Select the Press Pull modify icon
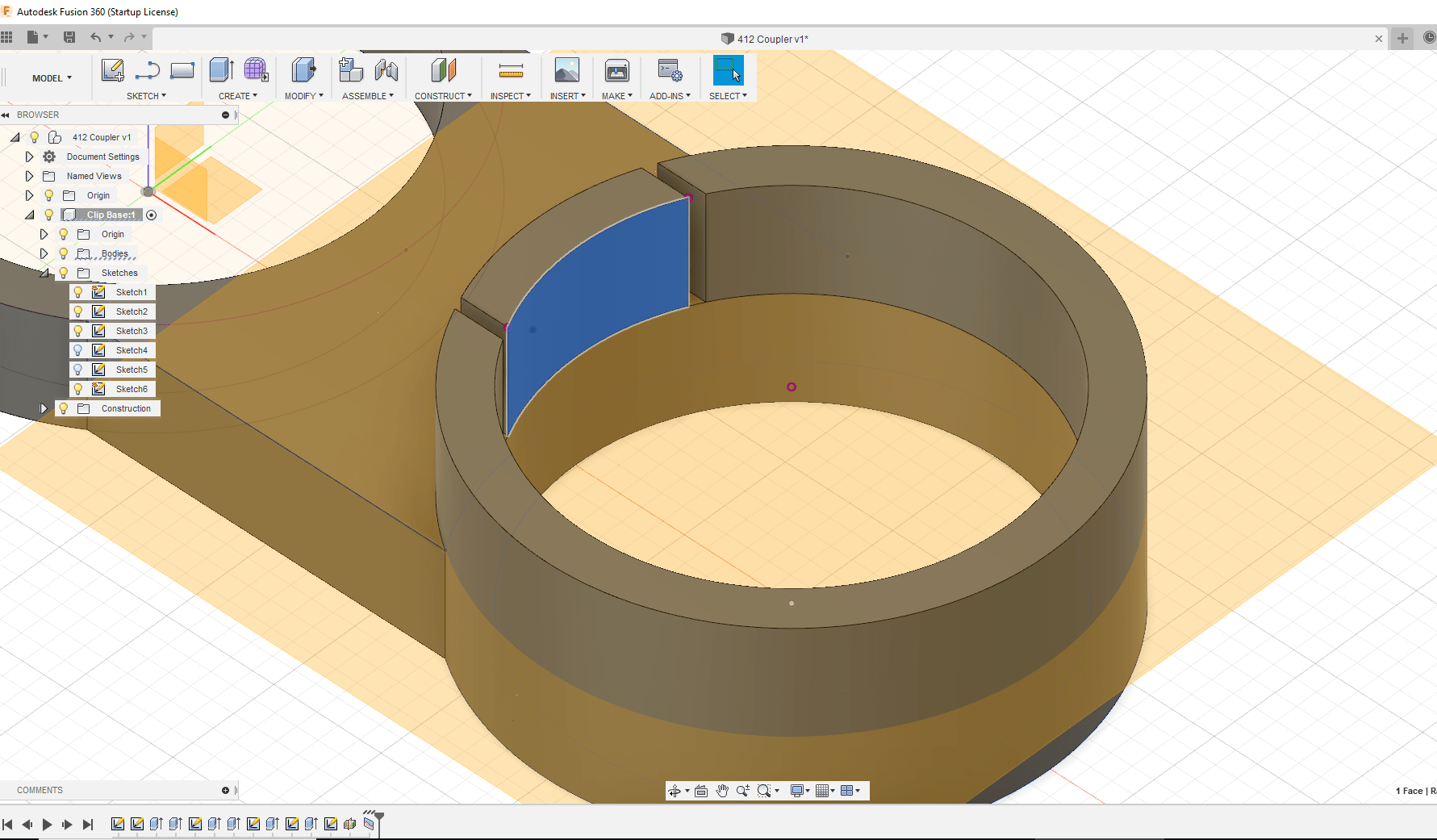Screen dimensions: 1437x840 pos(303,71)
